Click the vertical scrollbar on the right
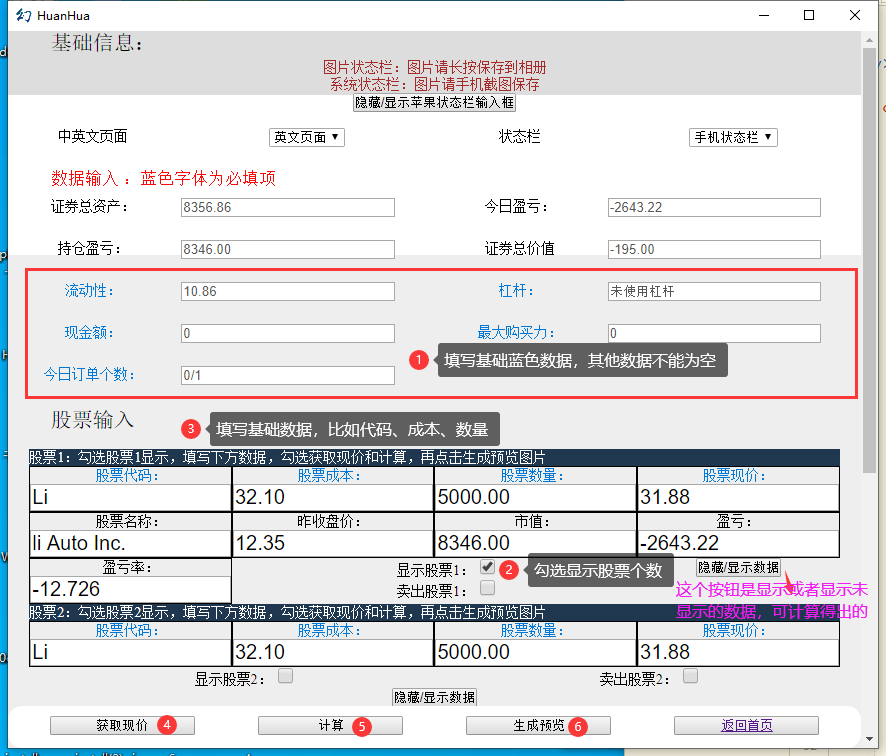 869,300
